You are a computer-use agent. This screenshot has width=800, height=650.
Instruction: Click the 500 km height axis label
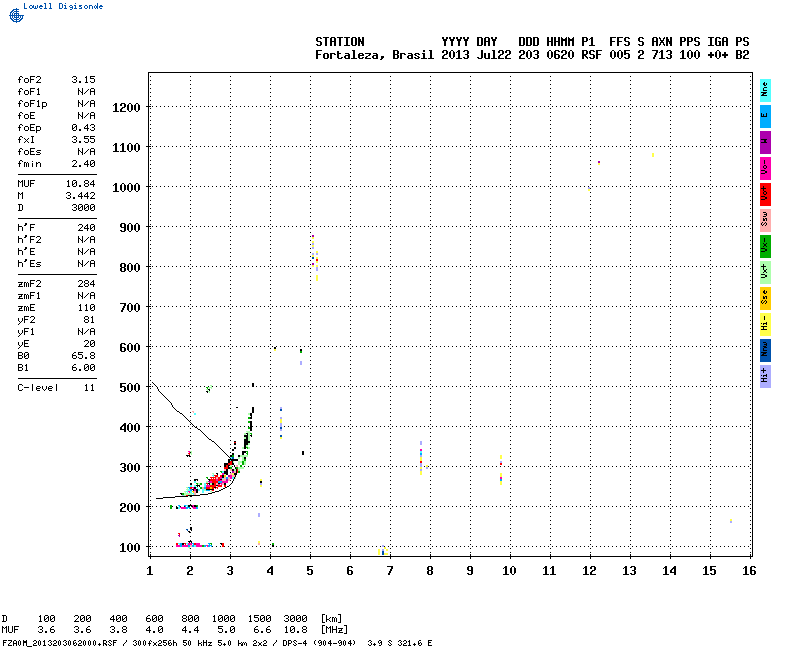coord(130,388)
